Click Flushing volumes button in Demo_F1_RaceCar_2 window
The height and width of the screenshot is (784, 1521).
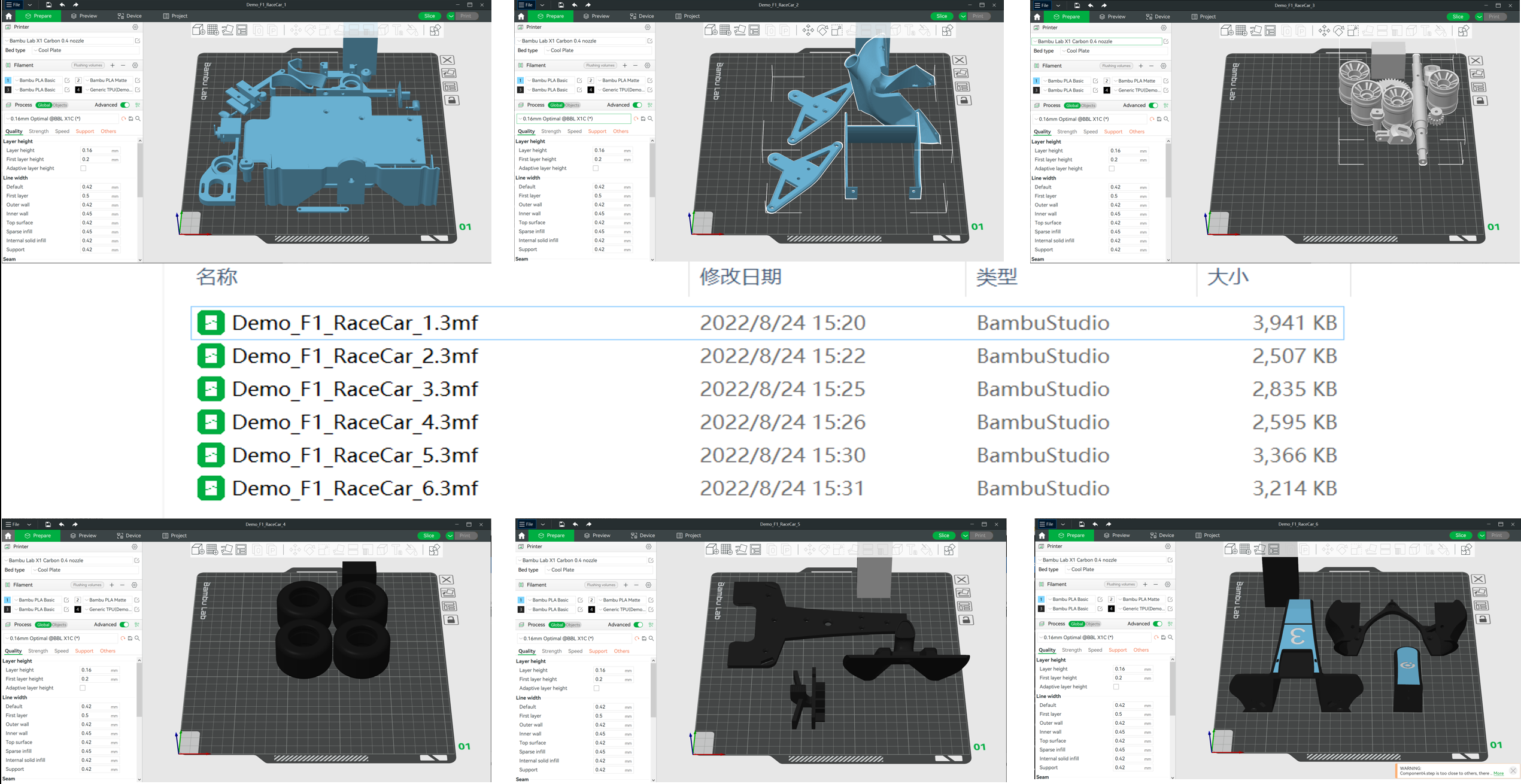point(600,65)
